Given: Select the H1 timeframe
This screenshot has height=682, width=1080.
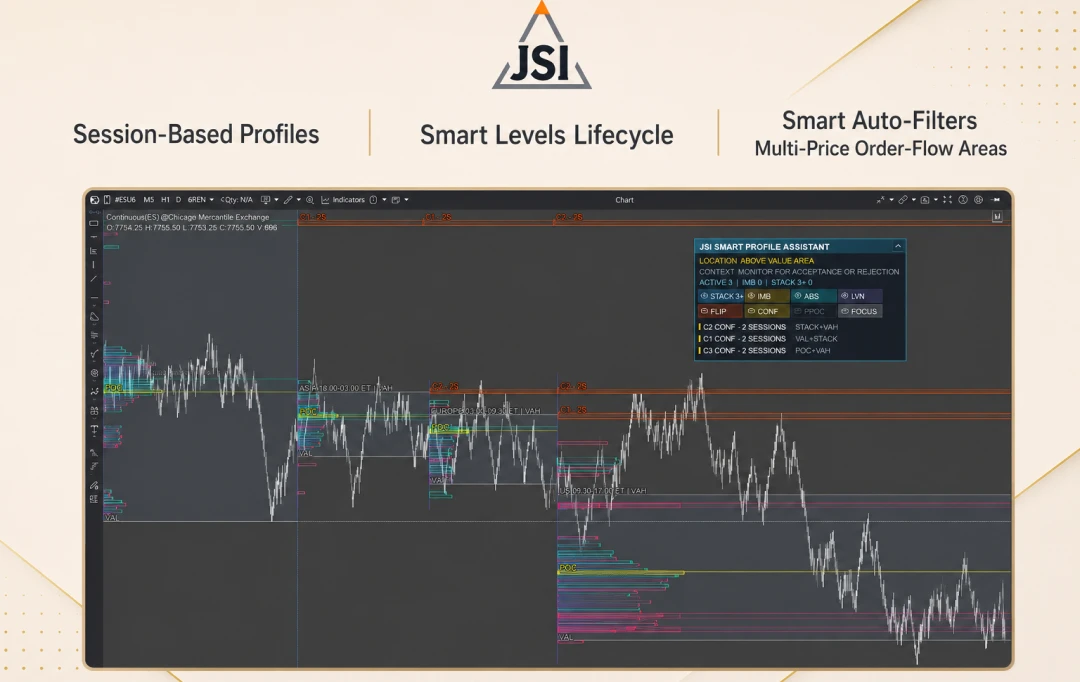Looking at the screenshot, I should tap(165, 200).
